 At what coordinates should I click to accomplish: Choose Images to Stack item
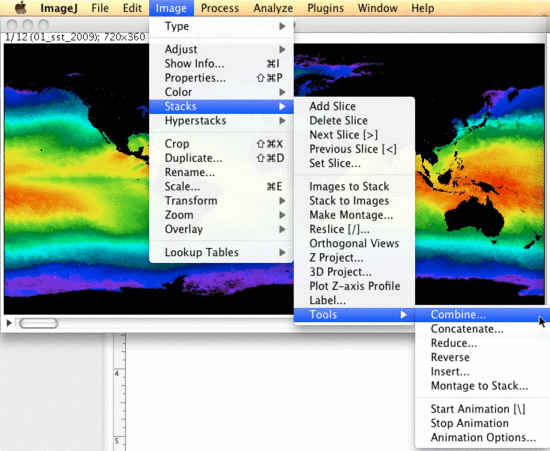354,187
